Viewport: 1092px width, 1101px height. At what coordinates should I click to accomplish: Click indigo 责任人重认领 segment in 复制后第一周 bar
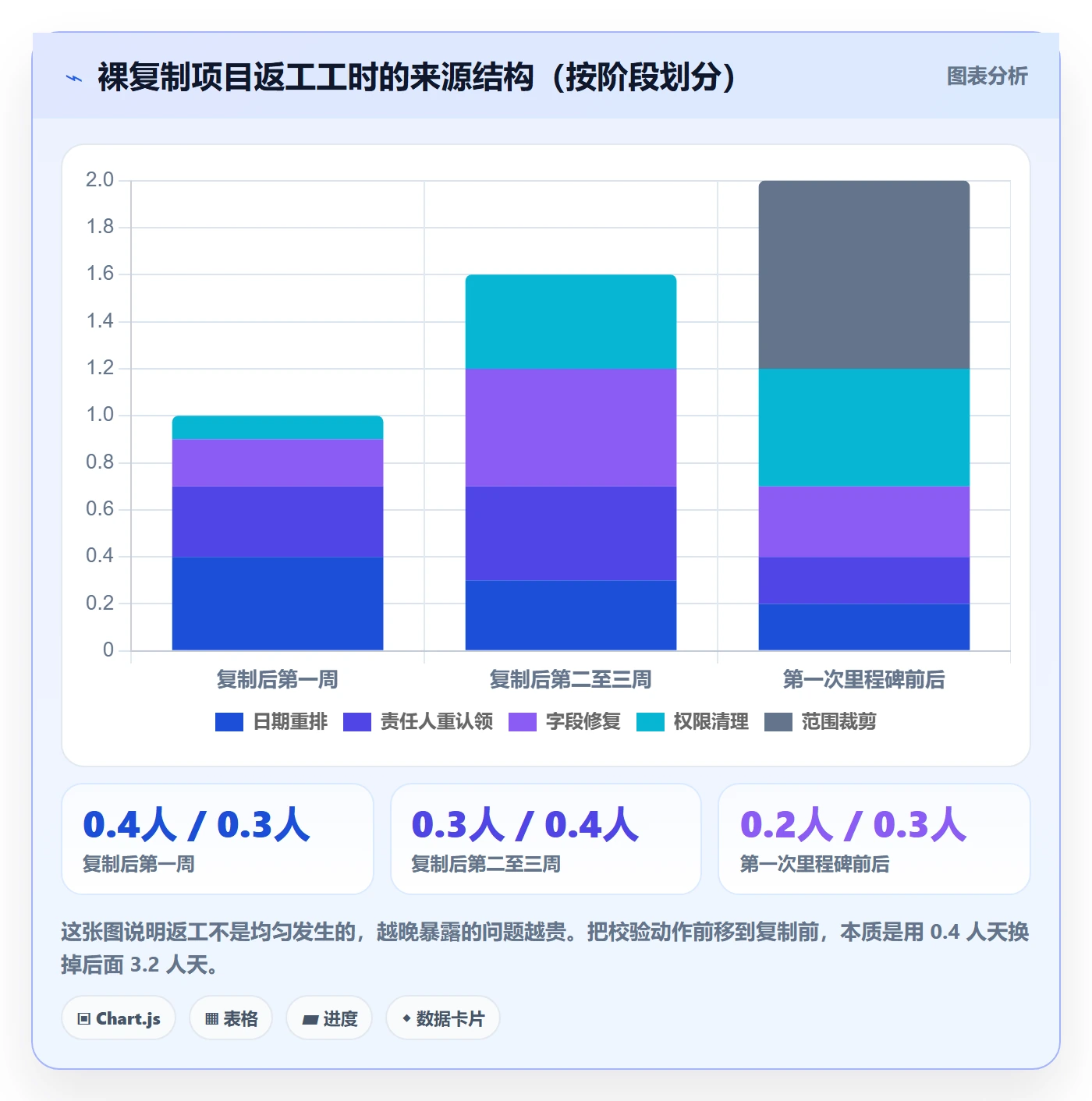(278, 522)
